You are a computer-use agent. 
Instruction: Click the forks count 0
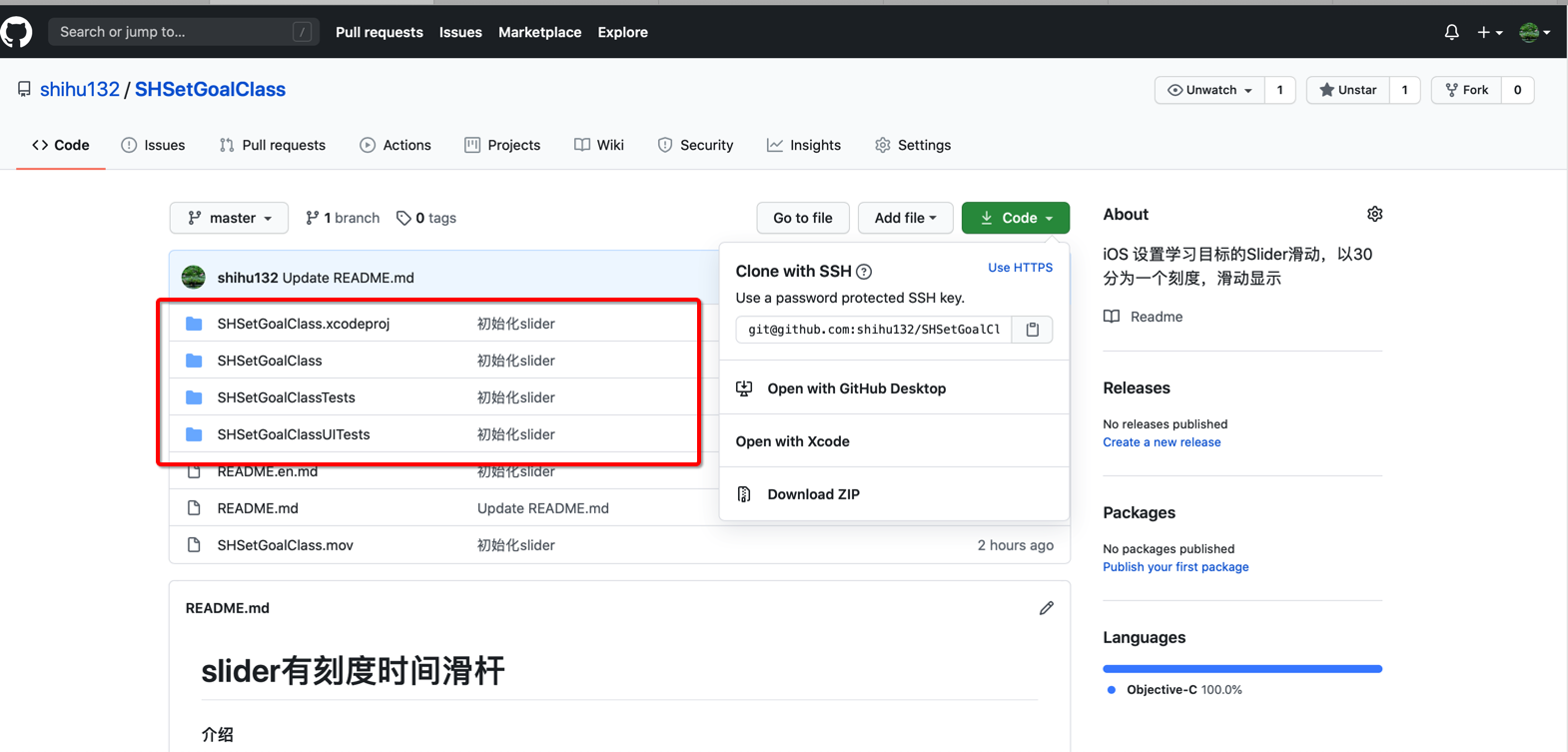point(1517,90)
